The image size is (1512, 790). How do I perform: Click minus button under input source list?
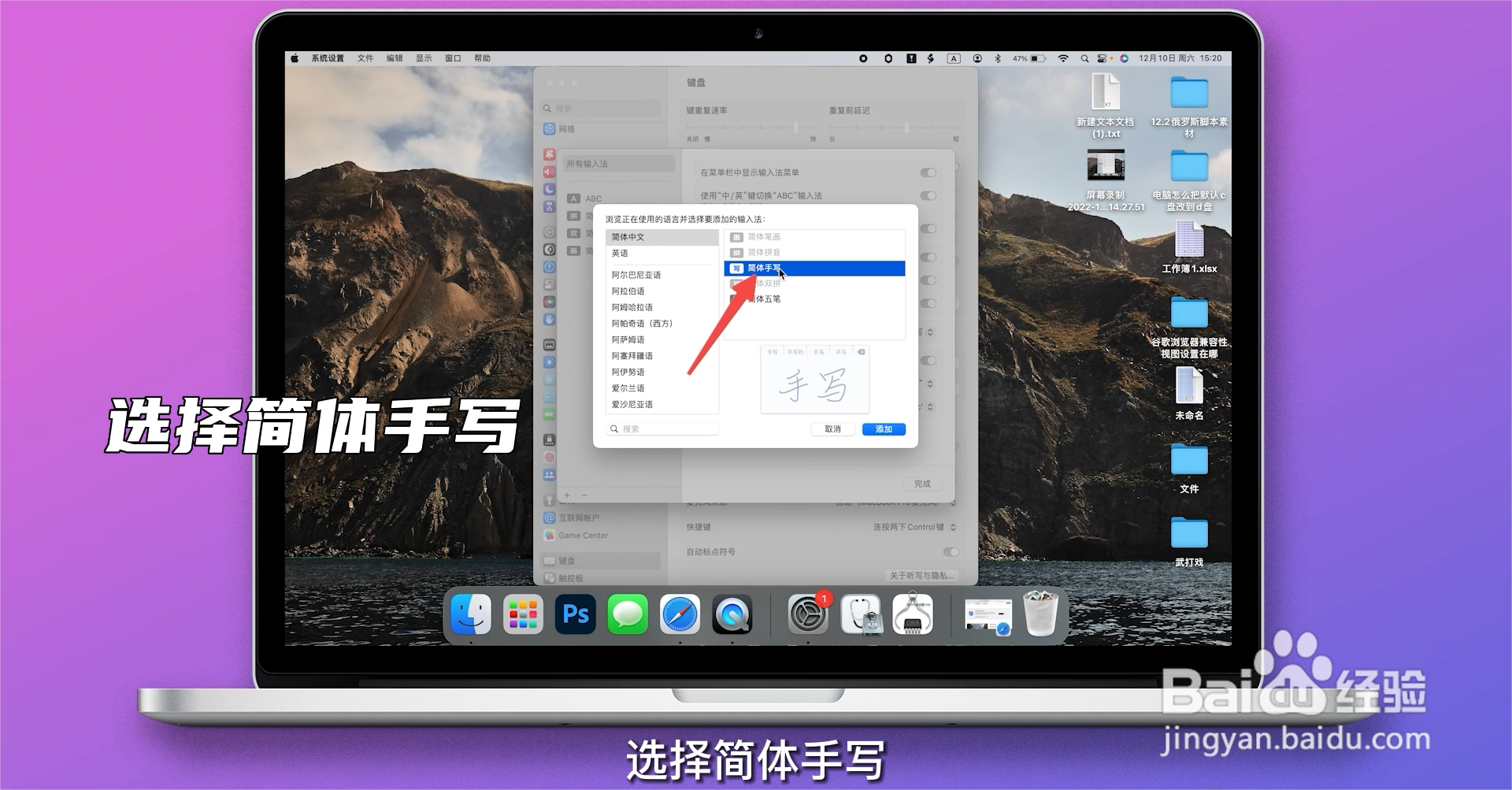coord(584,495)
